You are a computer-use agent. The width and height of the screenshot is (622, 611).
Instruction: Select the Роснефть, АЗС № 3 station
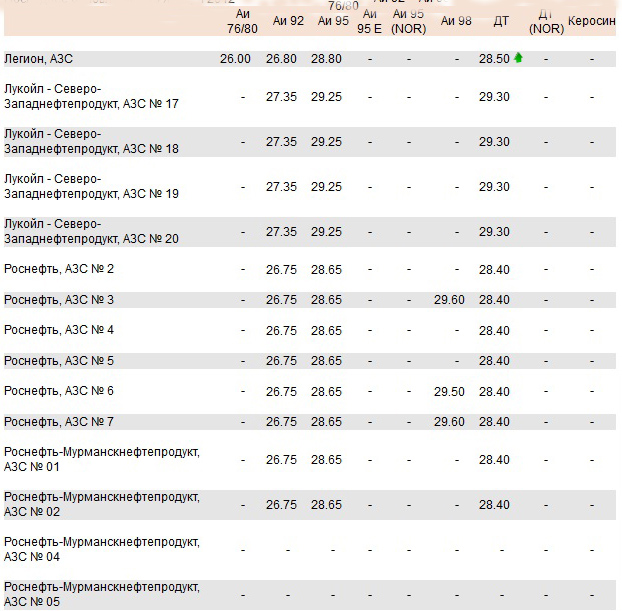pos(59,300)
